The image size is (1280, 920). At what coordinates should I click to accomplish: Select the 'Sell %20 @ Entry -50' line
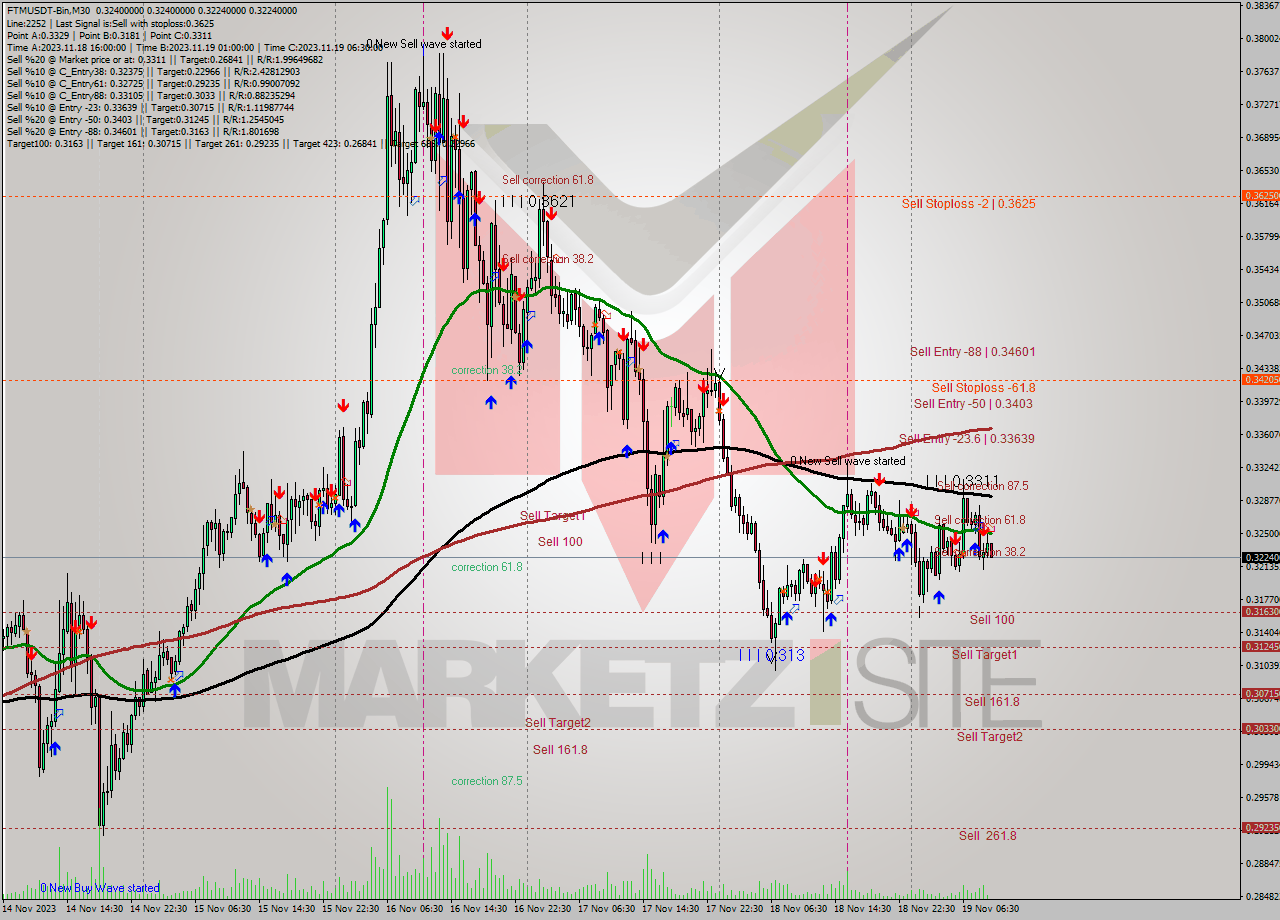click(x=145, y=119)
